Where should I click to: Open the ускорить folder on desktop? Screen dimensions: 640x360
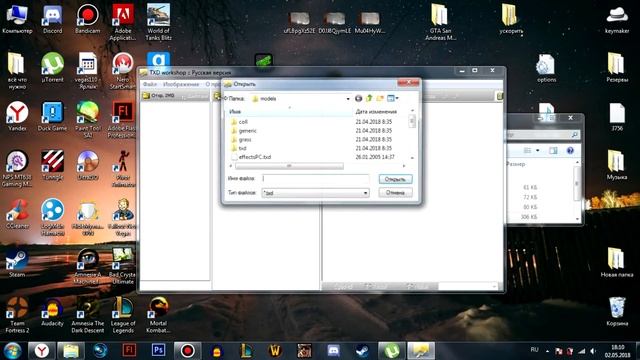(511, 19)
